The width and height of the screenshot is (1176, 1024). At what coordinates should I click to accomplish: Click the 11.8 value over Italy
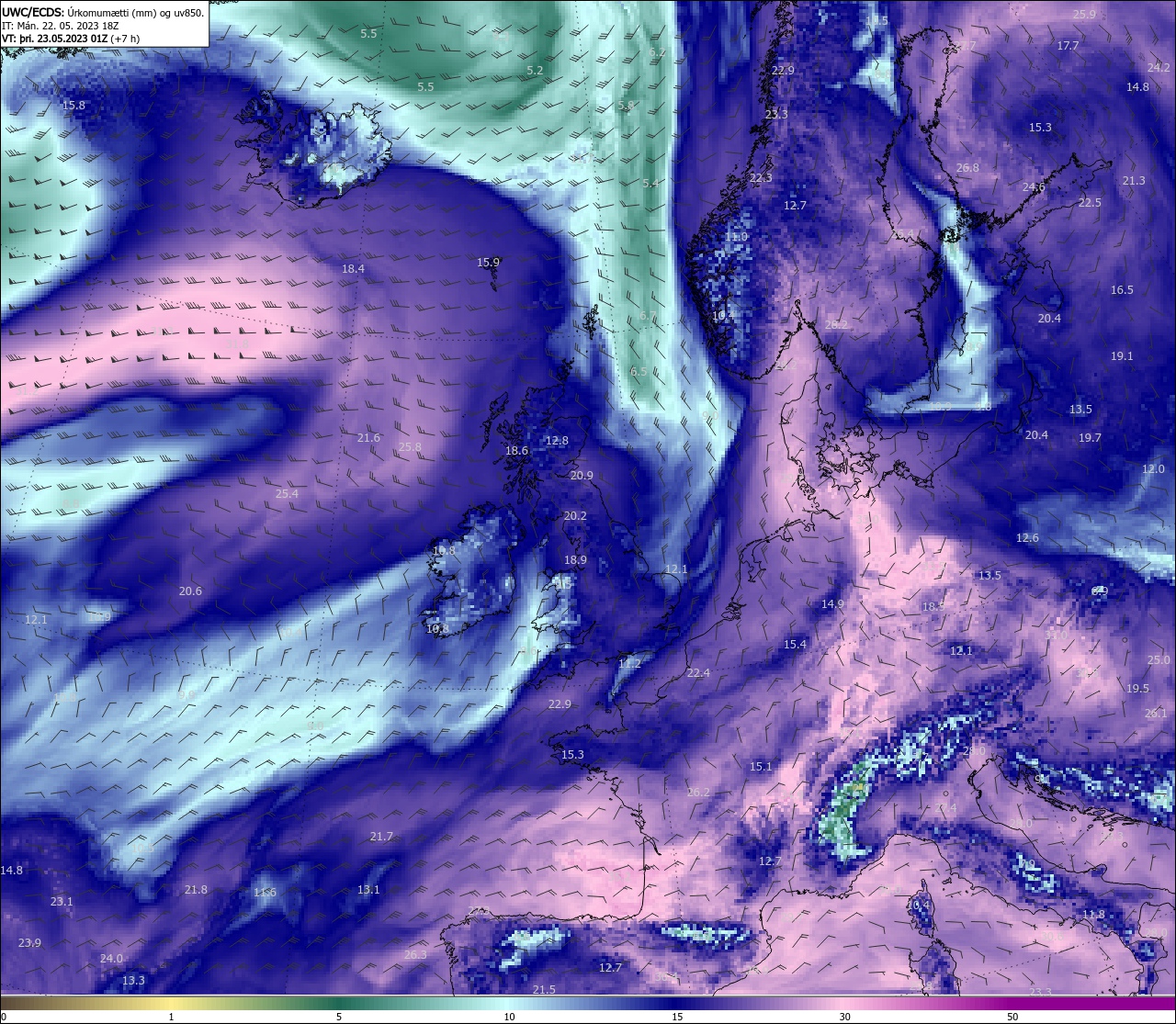[x=1093, y=915]
